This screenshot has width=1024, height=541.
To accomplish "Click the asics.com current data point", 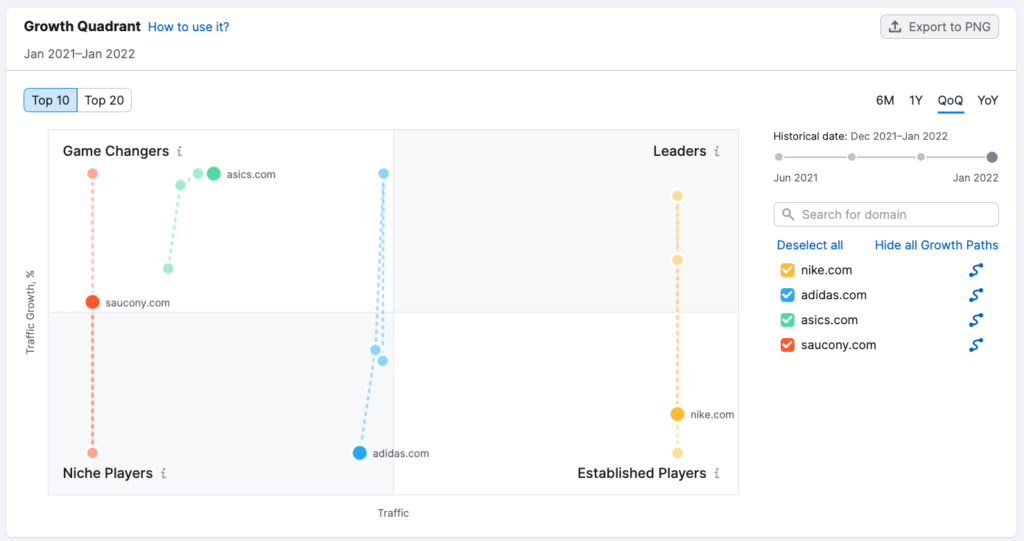I will coord(214,174).
